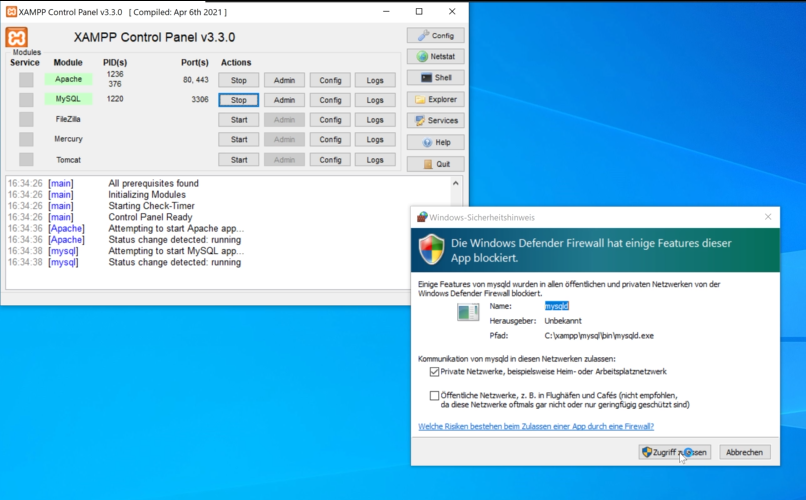Image resolution: width=806 pixels, height=500 pixels.
Task: Click the mysqld application icon in dialog
Action: tap(468, 312)
